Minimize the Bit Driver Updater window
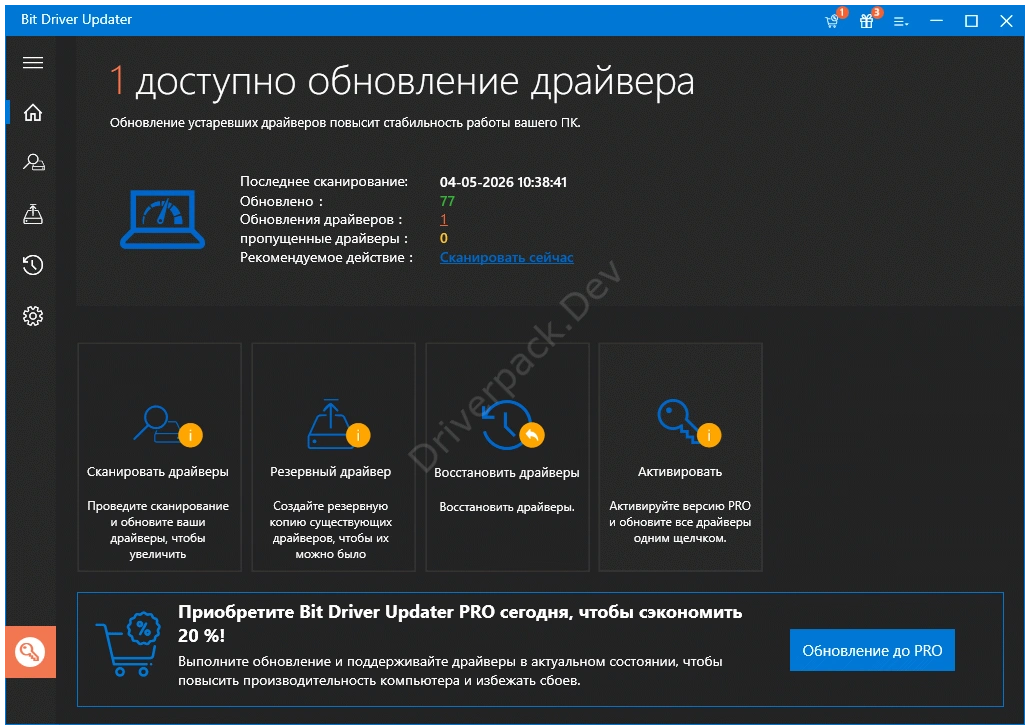 click(x=937, y=20)
